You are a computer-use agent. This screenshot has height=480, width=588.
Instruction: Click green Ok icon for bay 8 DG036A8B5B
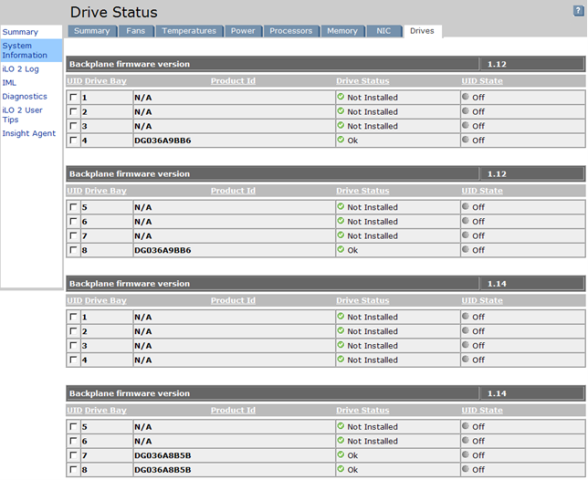click(x=340, y=469)
